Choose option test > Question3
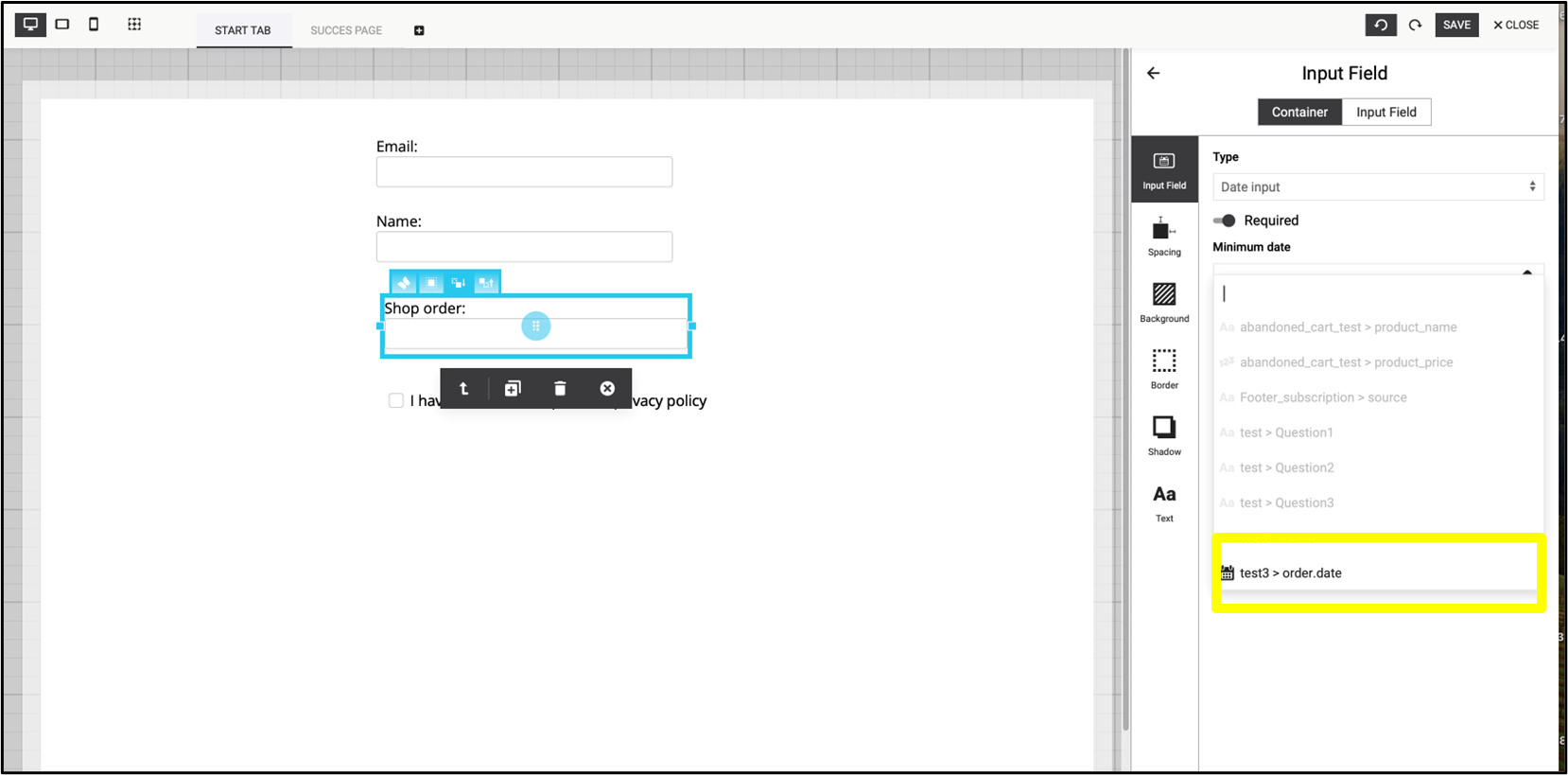The width and height of the screenshot is (1568, 775). (1379, 502)
